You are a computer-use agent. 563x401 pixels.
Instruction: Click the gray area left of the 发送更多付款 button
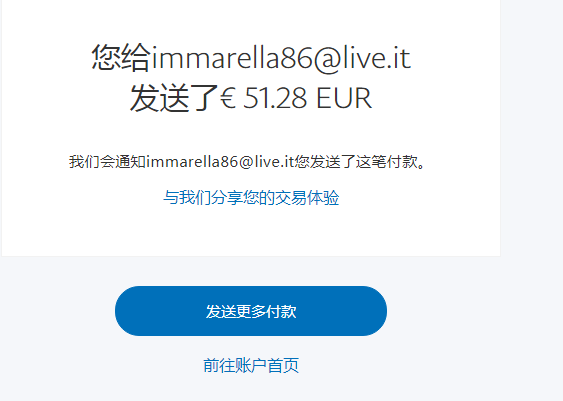click(x=57, y=311)
